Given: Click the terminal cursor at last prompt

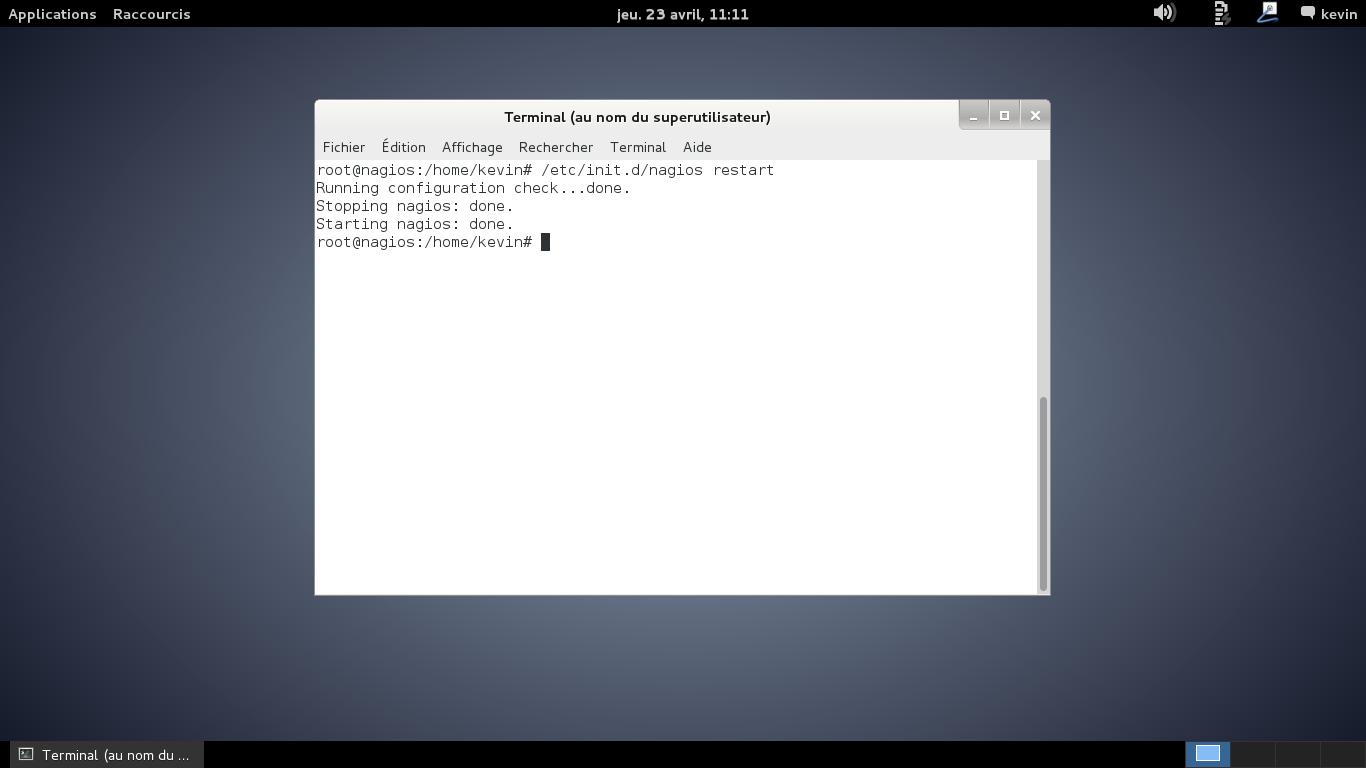Looking at the screenshot, I should click(x=545, y=242).
